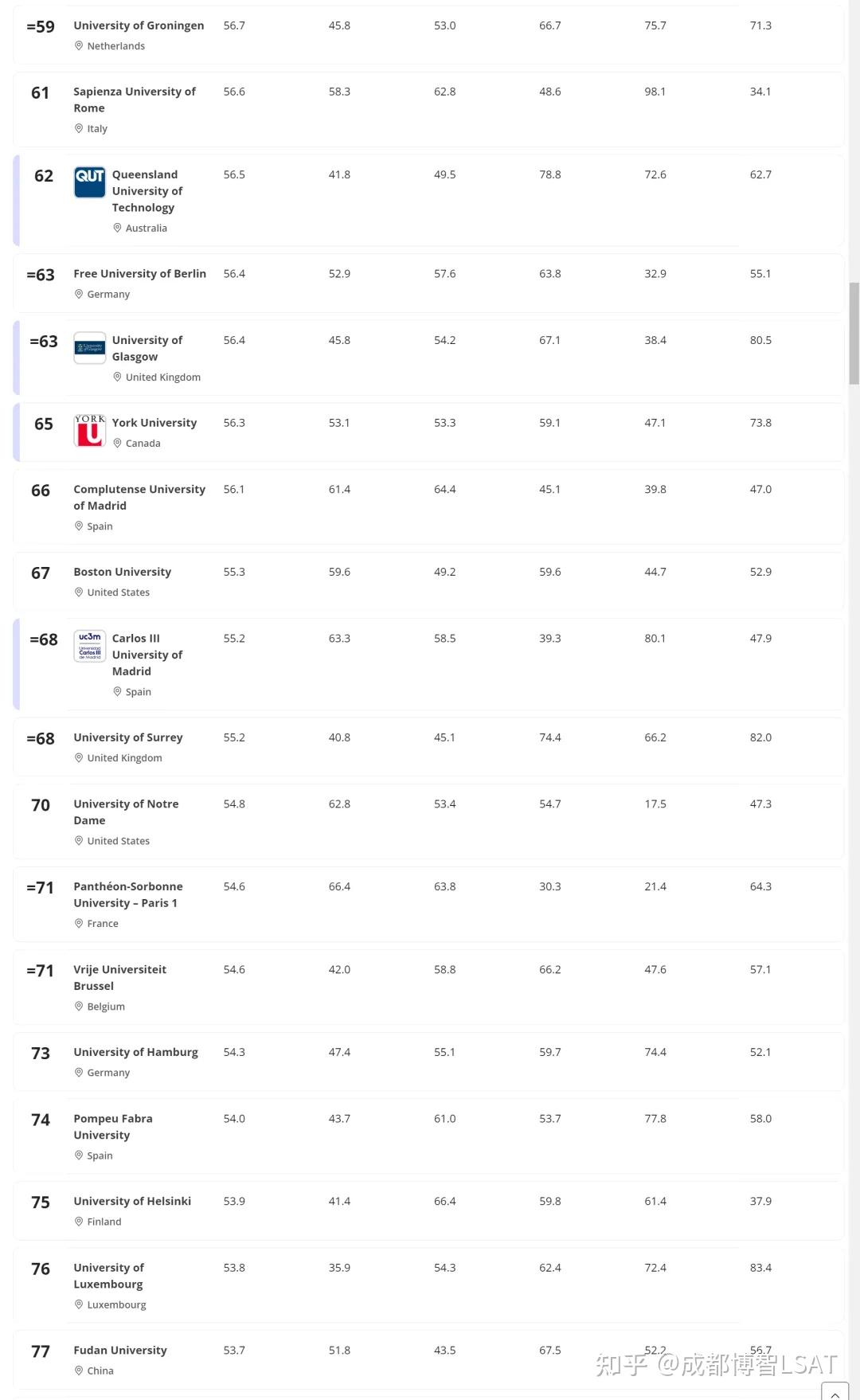Open the University of Groningen link
The height and width of the screenshot is (1400, 860).
point(139,25)
